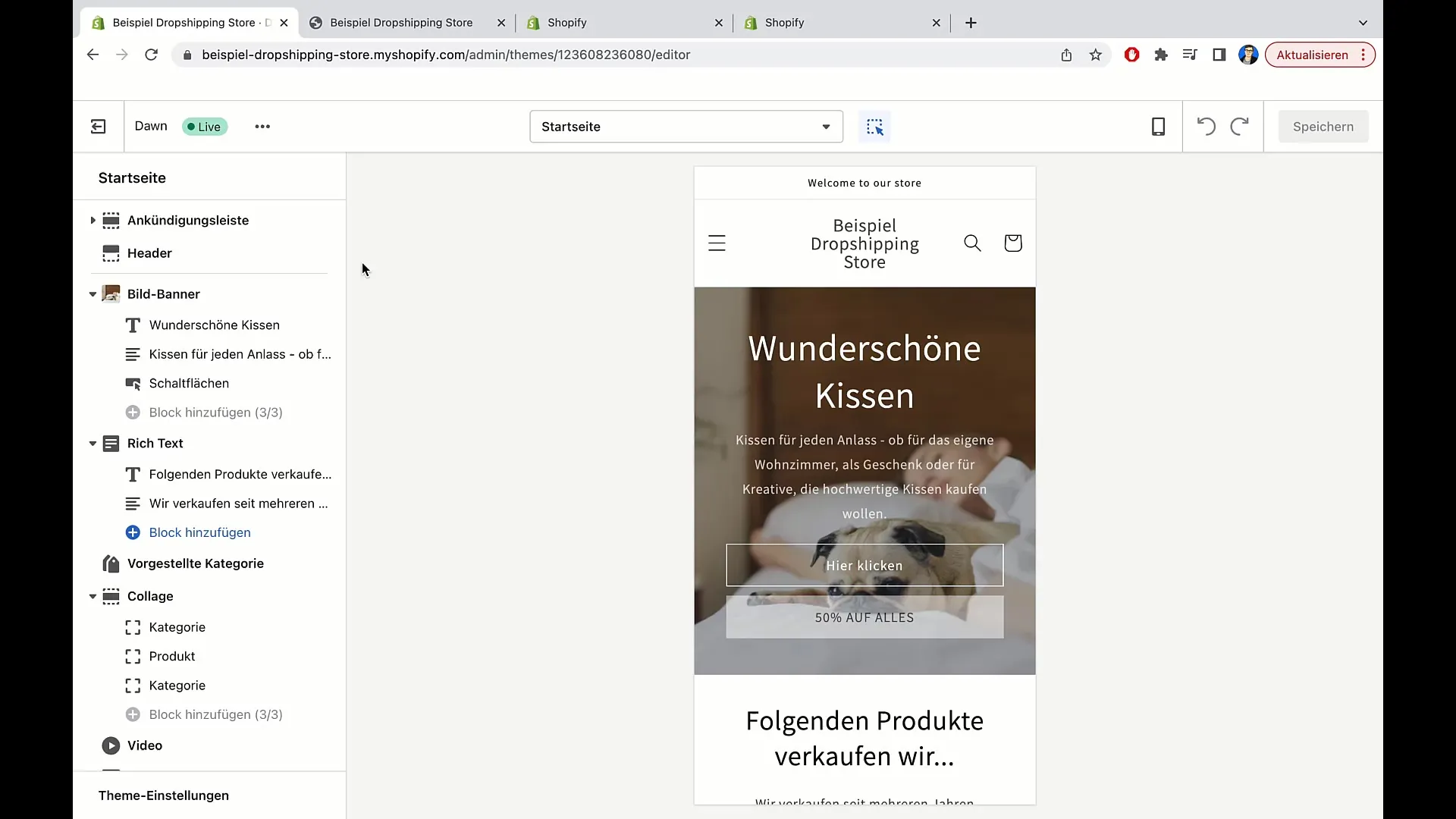Screen dimensions: 1456x819
Task: Click the mobile preview icon
Action: coord(1158,126)
